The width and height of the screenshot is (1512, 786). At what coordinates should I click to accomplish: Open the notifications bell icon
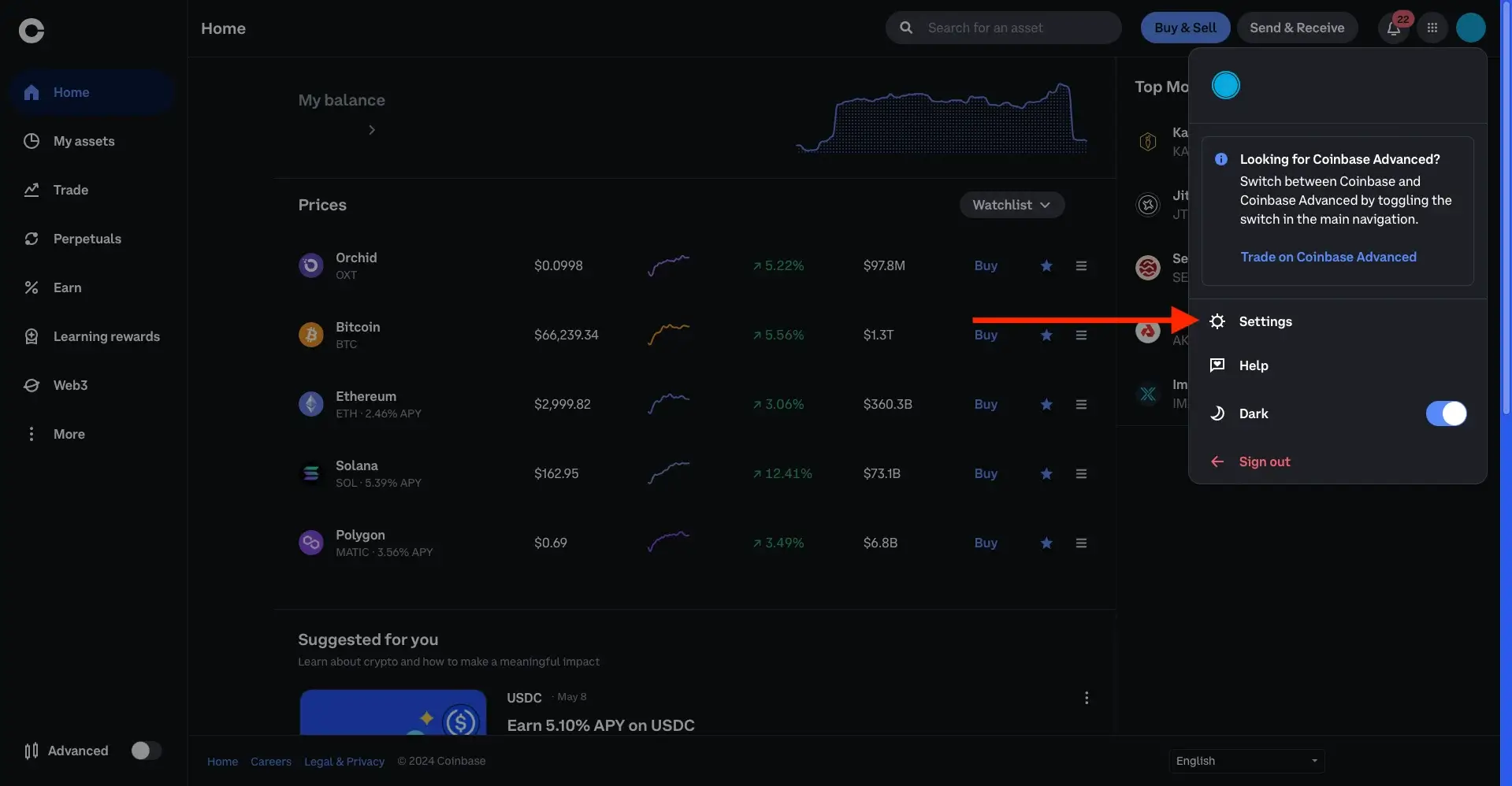(1393, 28)
